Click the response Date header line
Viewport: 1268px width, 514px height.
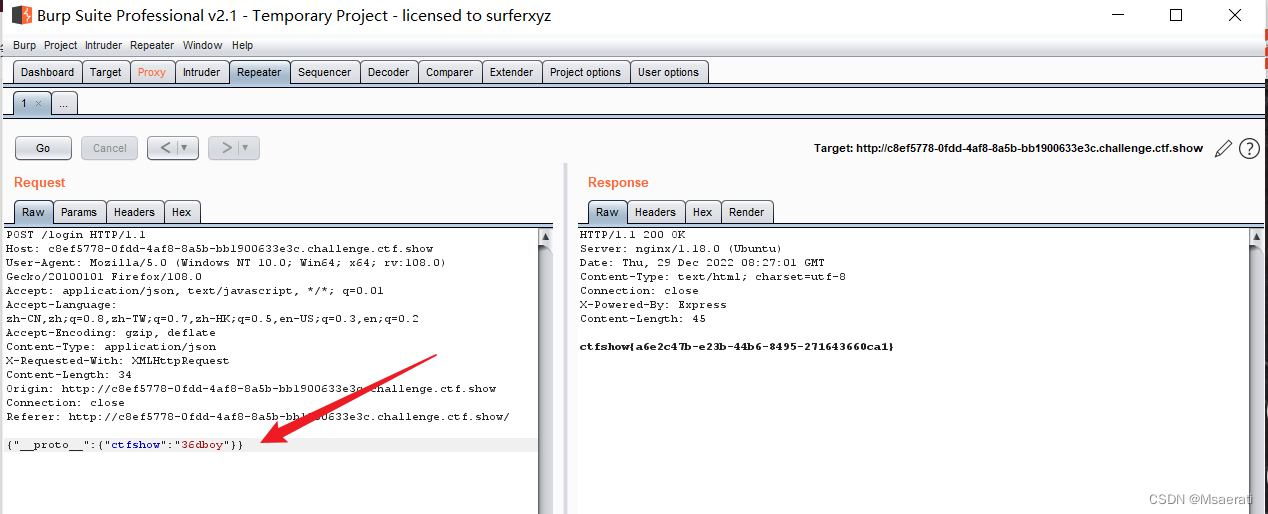[x=702, y=263]
